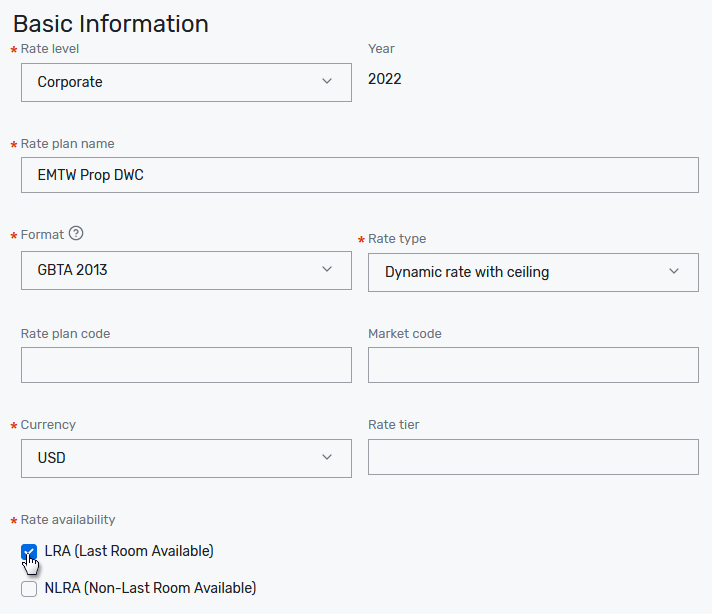Click inside the Rate plan code field
The width and height of the screenshot is (712, 614).
[186, 365]
